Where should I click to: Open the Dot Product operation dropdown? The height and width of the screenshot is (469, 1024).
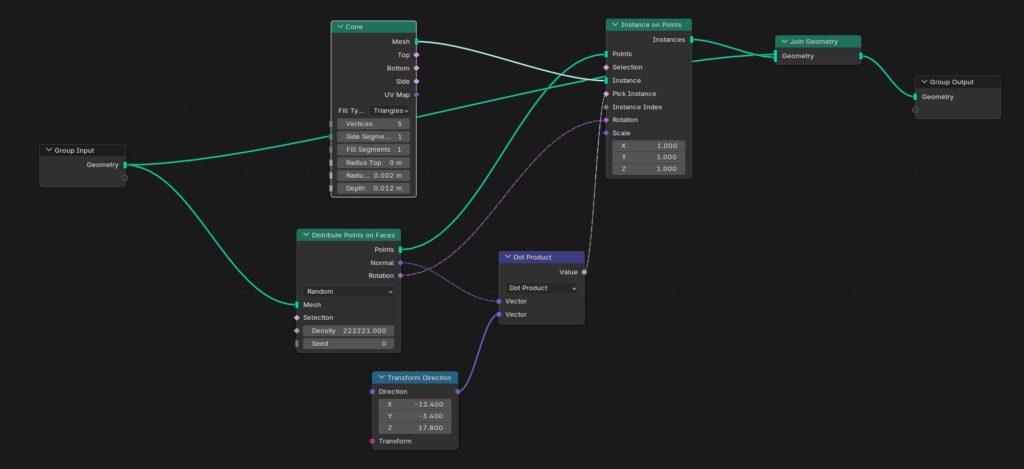click(541, 288)
